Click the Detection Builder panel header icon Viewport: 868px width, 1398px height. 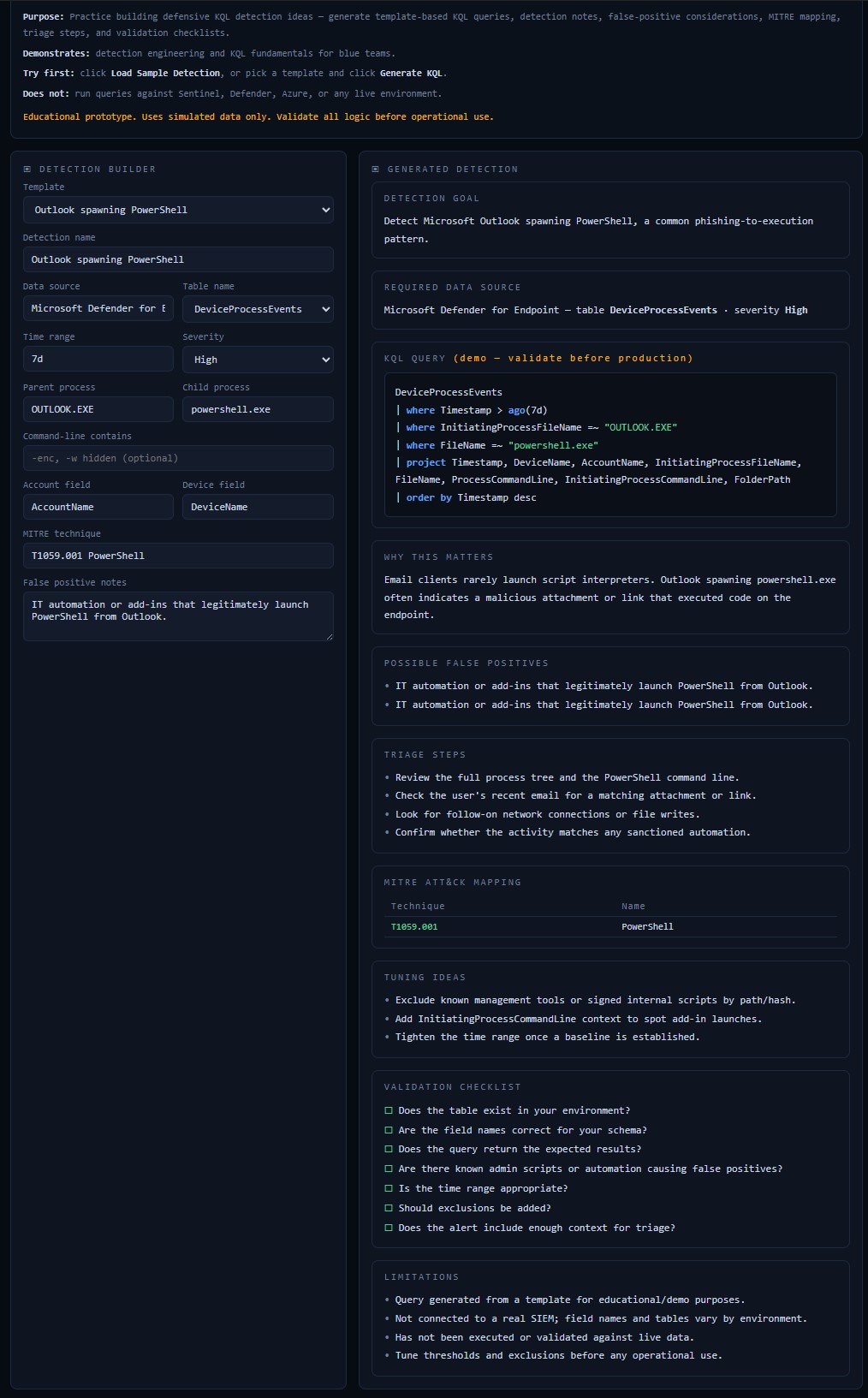click(27, 170)
